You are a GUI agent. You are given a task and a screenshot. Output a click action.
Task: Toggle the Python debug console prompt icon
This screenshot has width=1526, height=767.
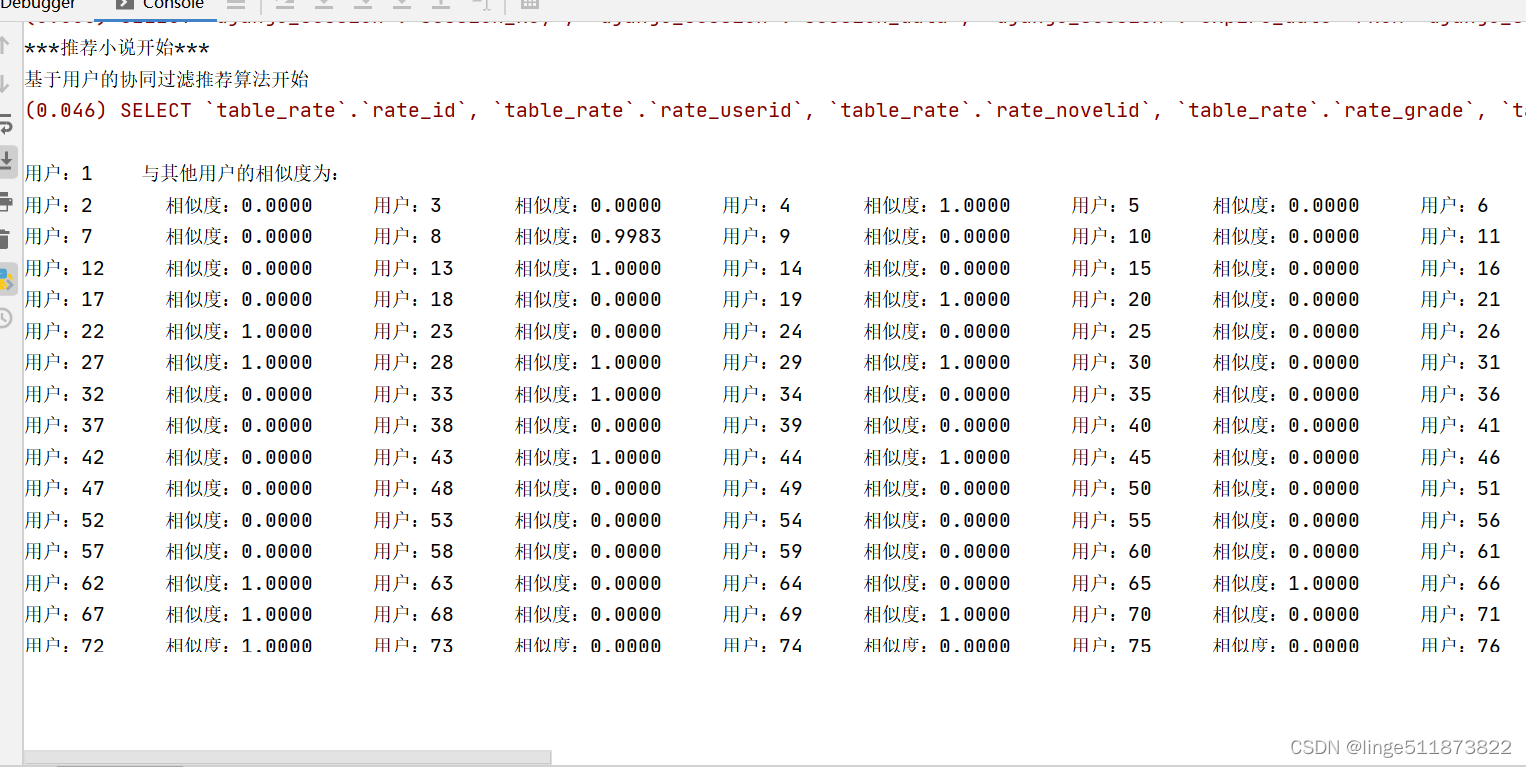pos(6,279)
